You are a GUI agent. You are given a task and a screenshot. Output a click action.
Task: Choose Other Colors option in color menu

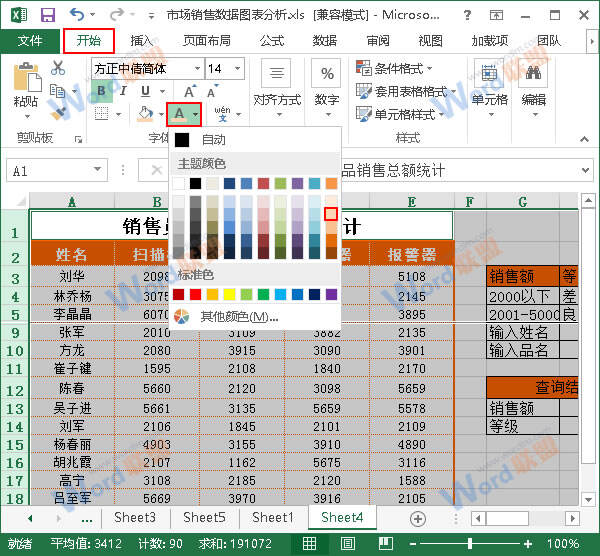[x=238, y=317]
